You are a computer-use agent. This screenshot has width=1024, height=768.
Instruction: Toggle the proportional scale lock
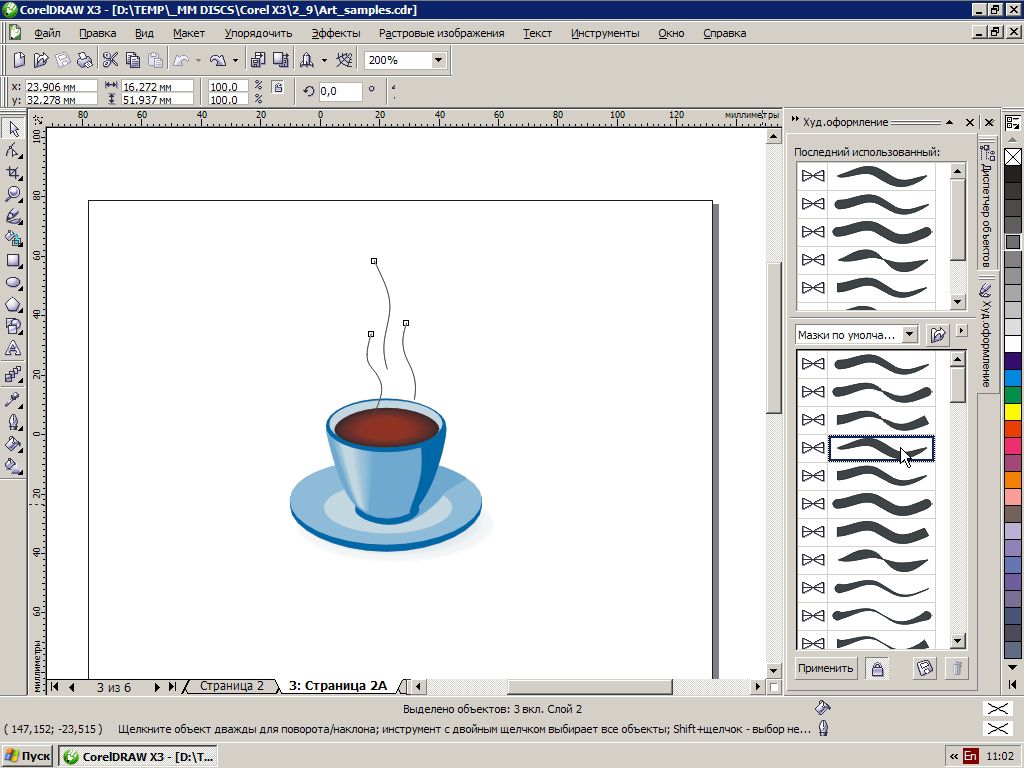click(277, 88)
